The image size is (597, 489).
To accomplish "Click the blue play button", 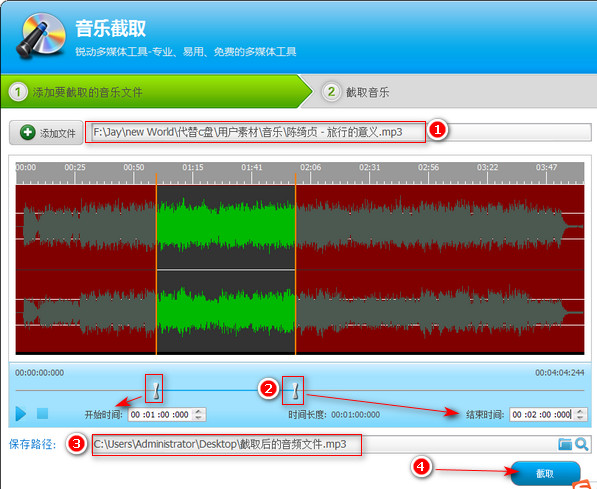I will 21,414.
